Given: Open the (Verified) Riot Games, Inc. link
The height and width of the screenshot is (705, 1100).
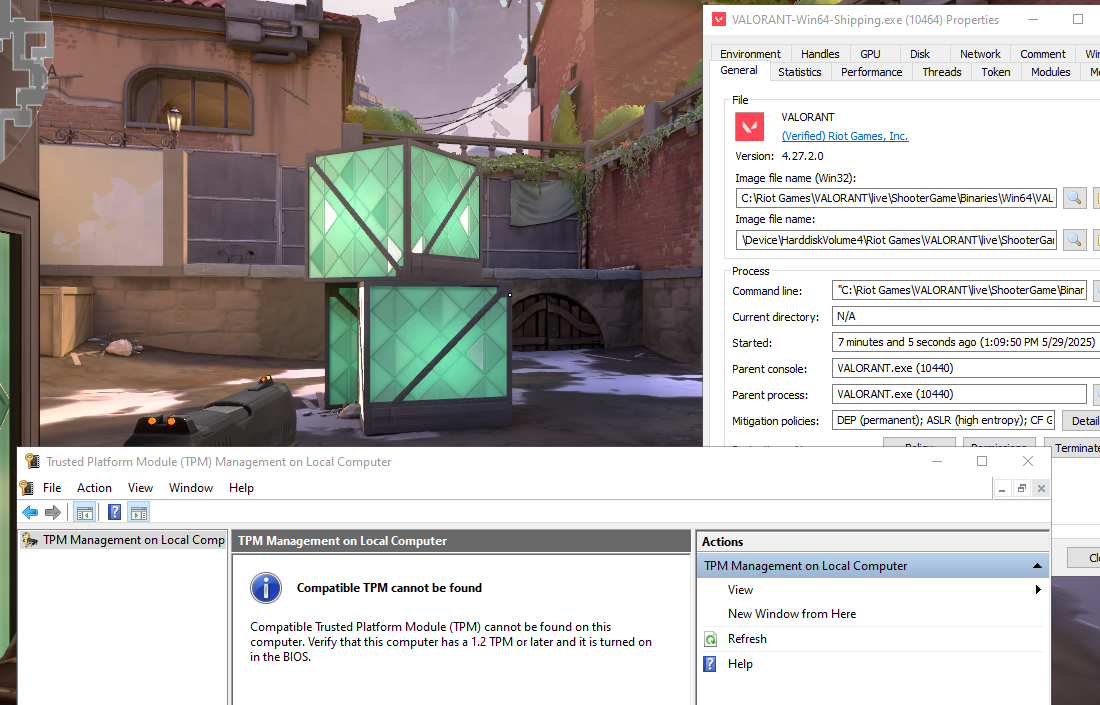Looking at the screenshot, I should [844, 136].
